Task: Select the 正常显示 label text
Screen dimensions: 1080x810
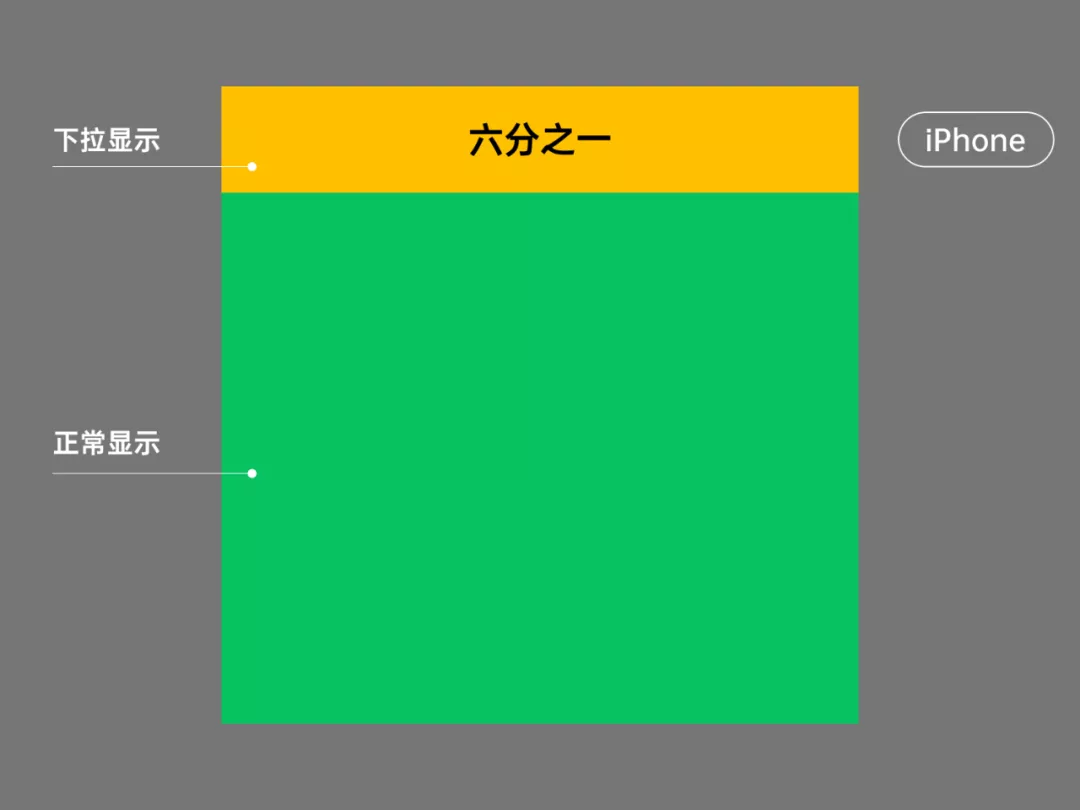Action: coord(107,443)
